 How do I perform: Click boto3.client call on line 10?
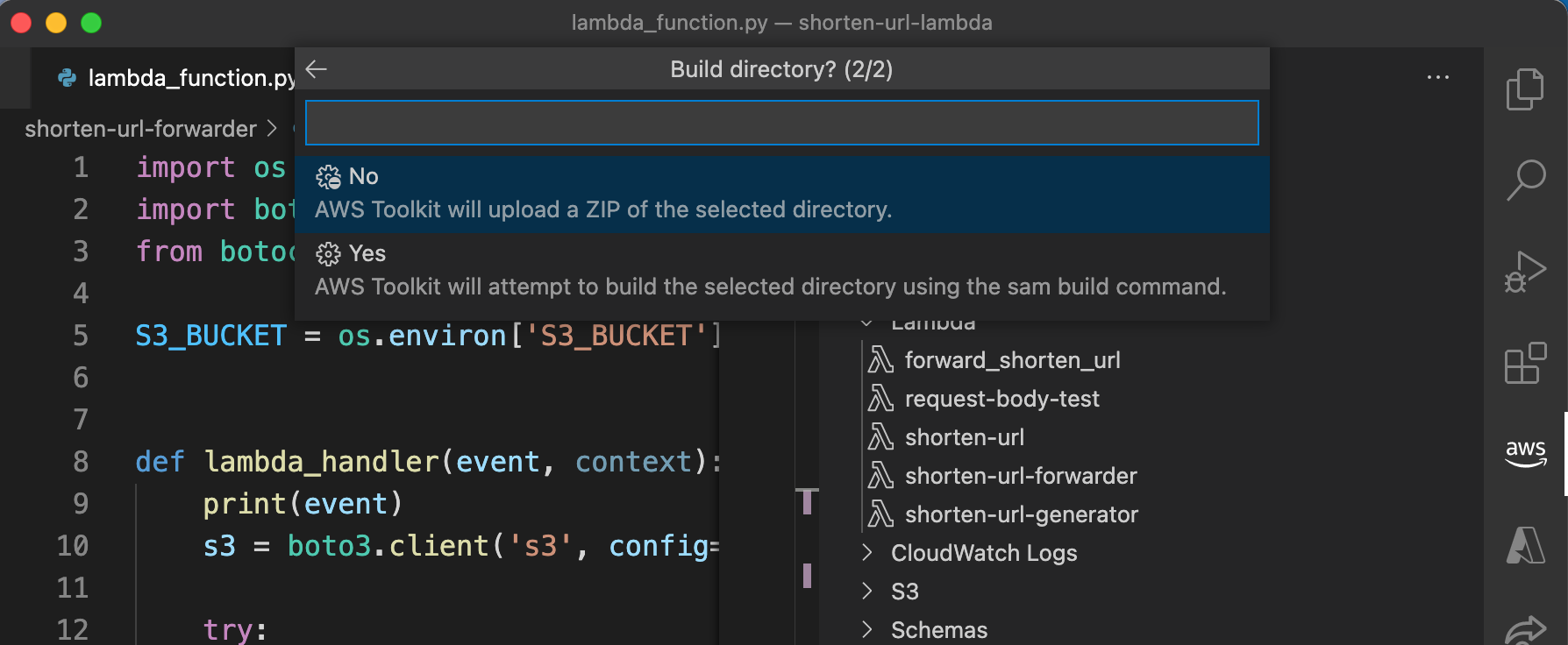388,546
